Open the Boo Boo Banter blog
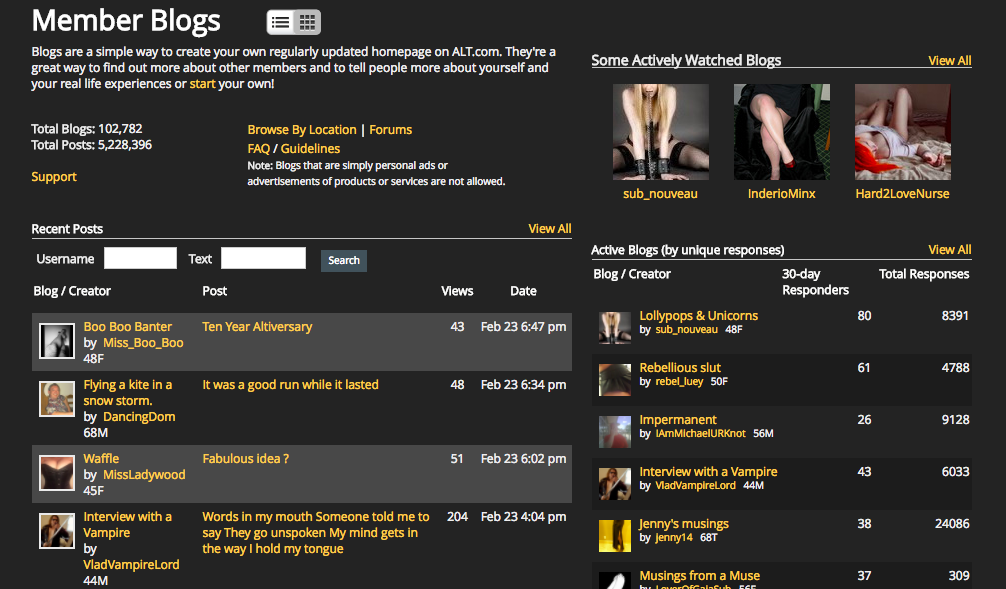The width and height of the screenshot is (1006, 589). click(128, 327)
